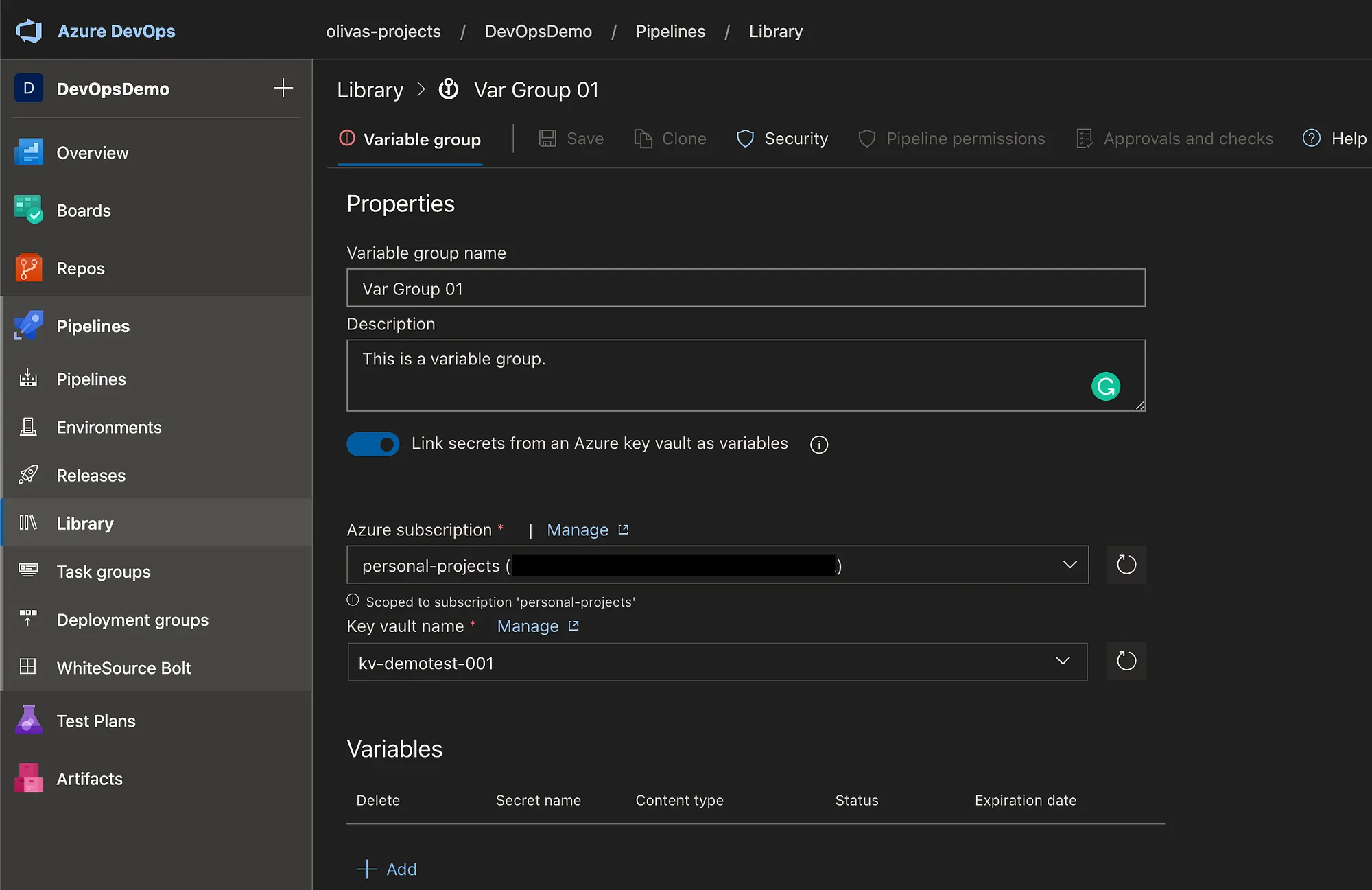Click the Approvals and checks checklist icon
This screenshot has width=1372, height=890.
(x=1085, y=139)
